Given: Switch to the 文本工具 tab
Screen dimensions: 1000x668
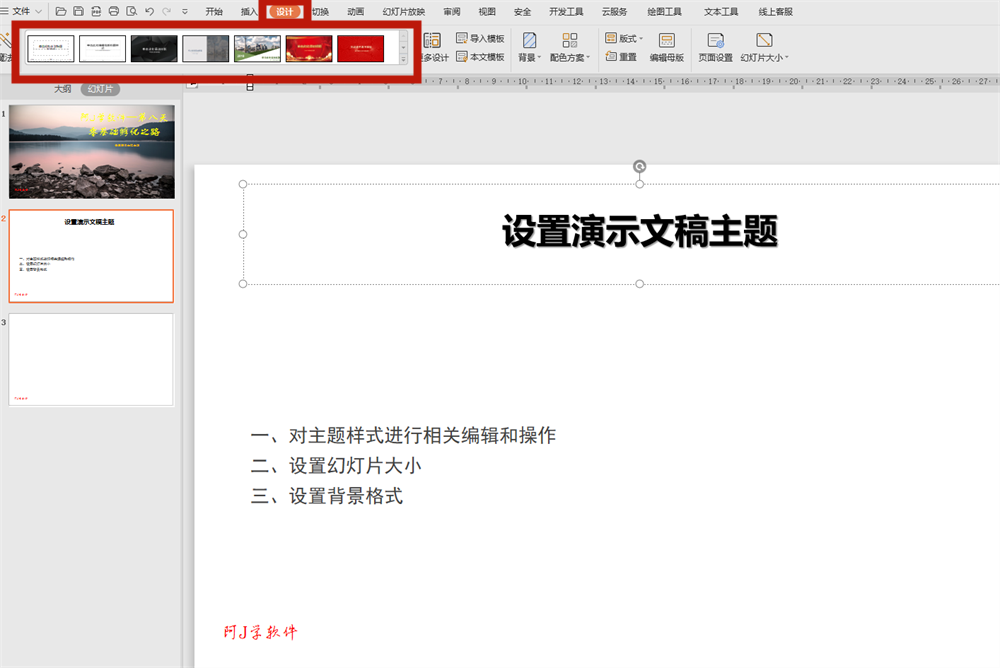Looking at the screenshot, I should coord(721,11).
